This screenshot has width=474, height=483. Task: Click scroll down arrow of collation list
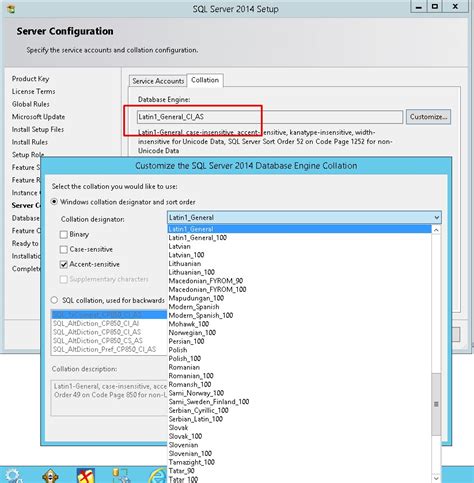click(x=436, y=478)
